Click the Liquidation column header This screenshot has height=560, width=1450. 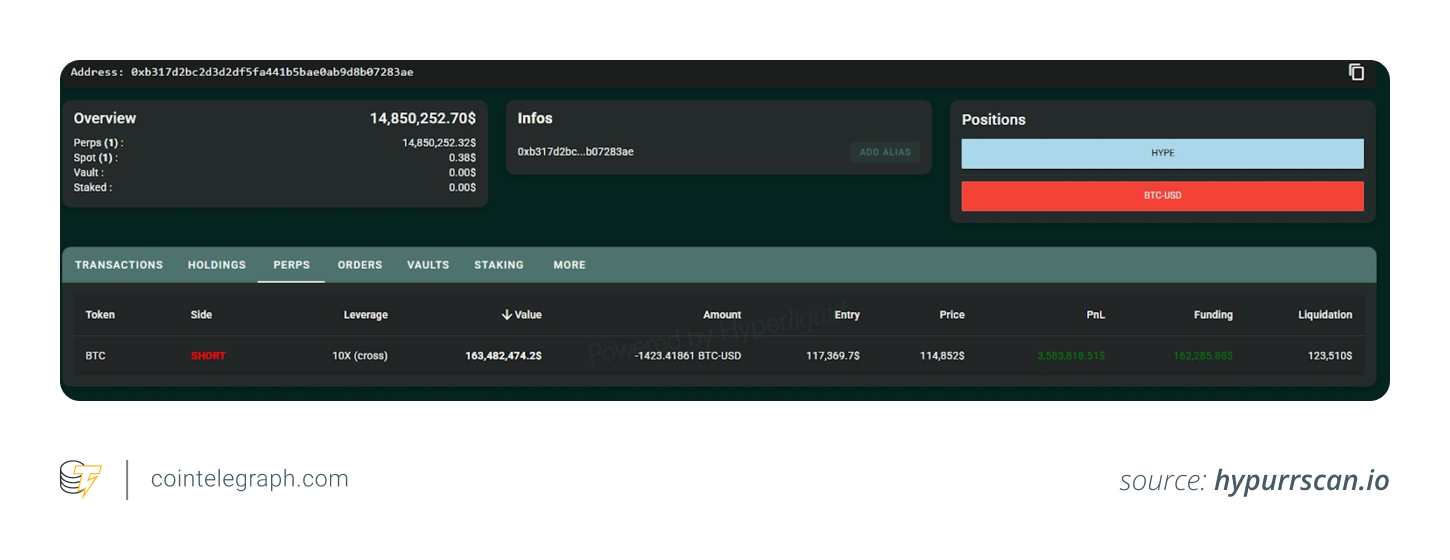pyautogui.click(x=1324, y=315)
